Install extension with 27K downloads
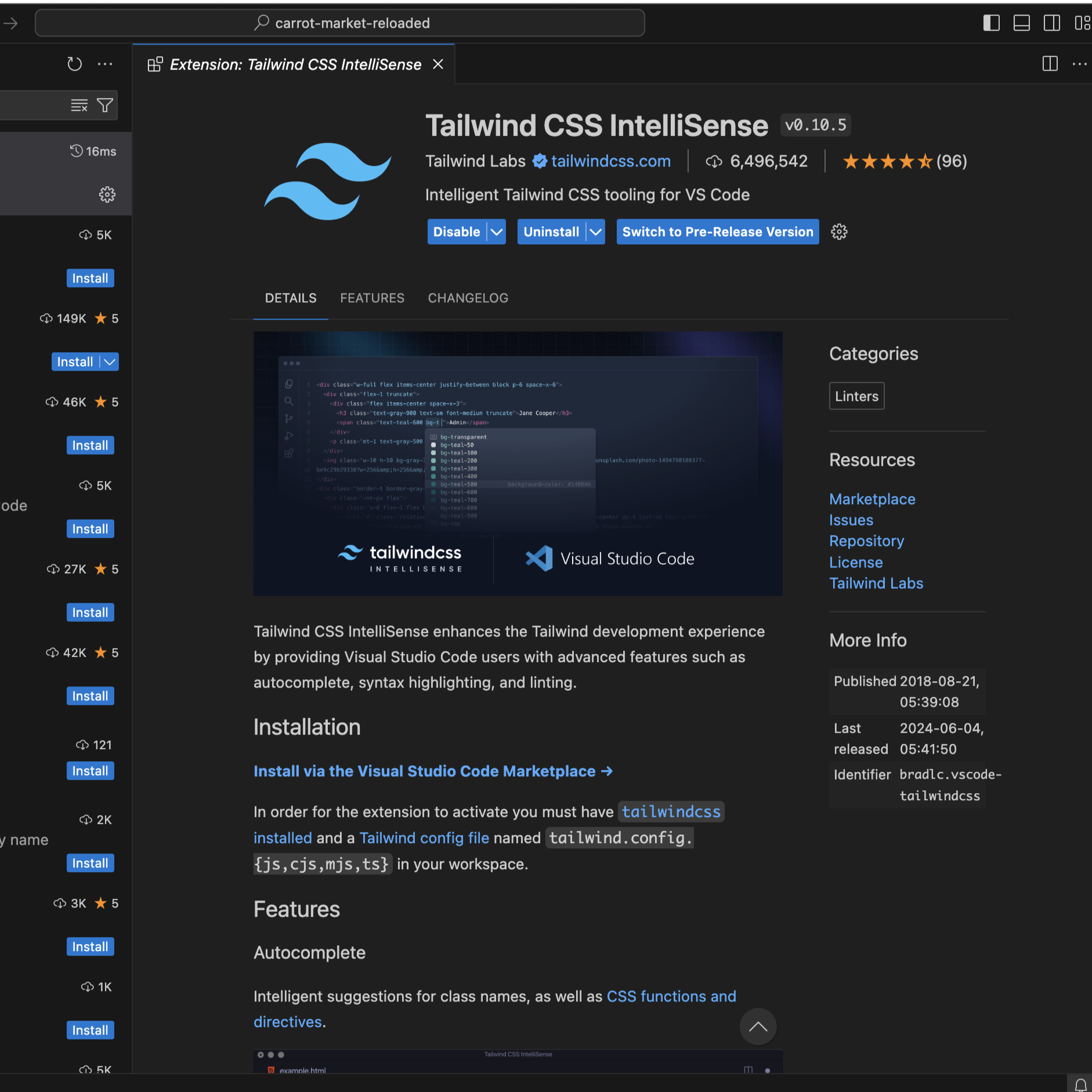1092x1092 pixels. [90, 613]
